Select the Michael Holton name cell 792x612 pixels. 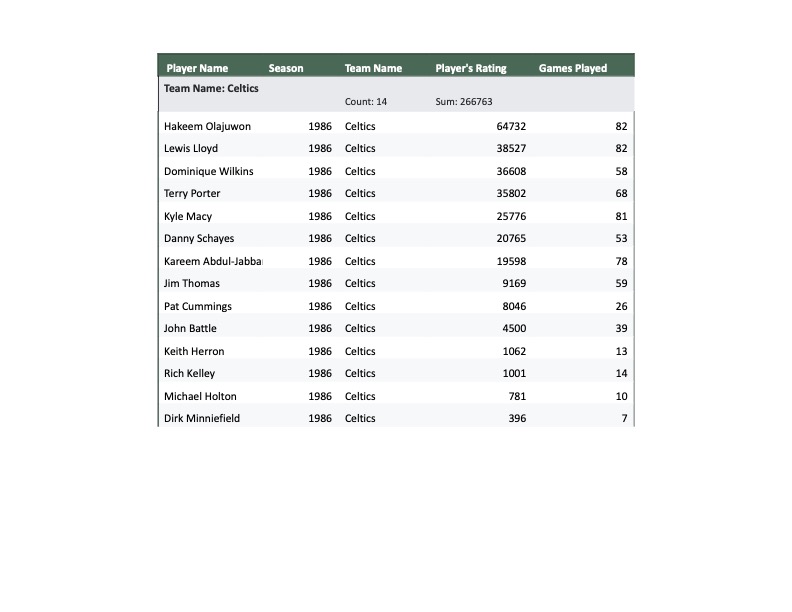click(200, 396)
